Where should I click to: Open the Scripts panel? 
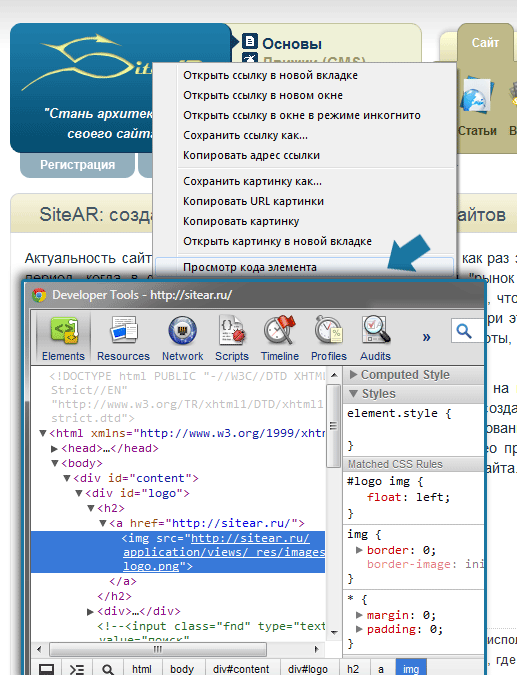click(232, 338)
